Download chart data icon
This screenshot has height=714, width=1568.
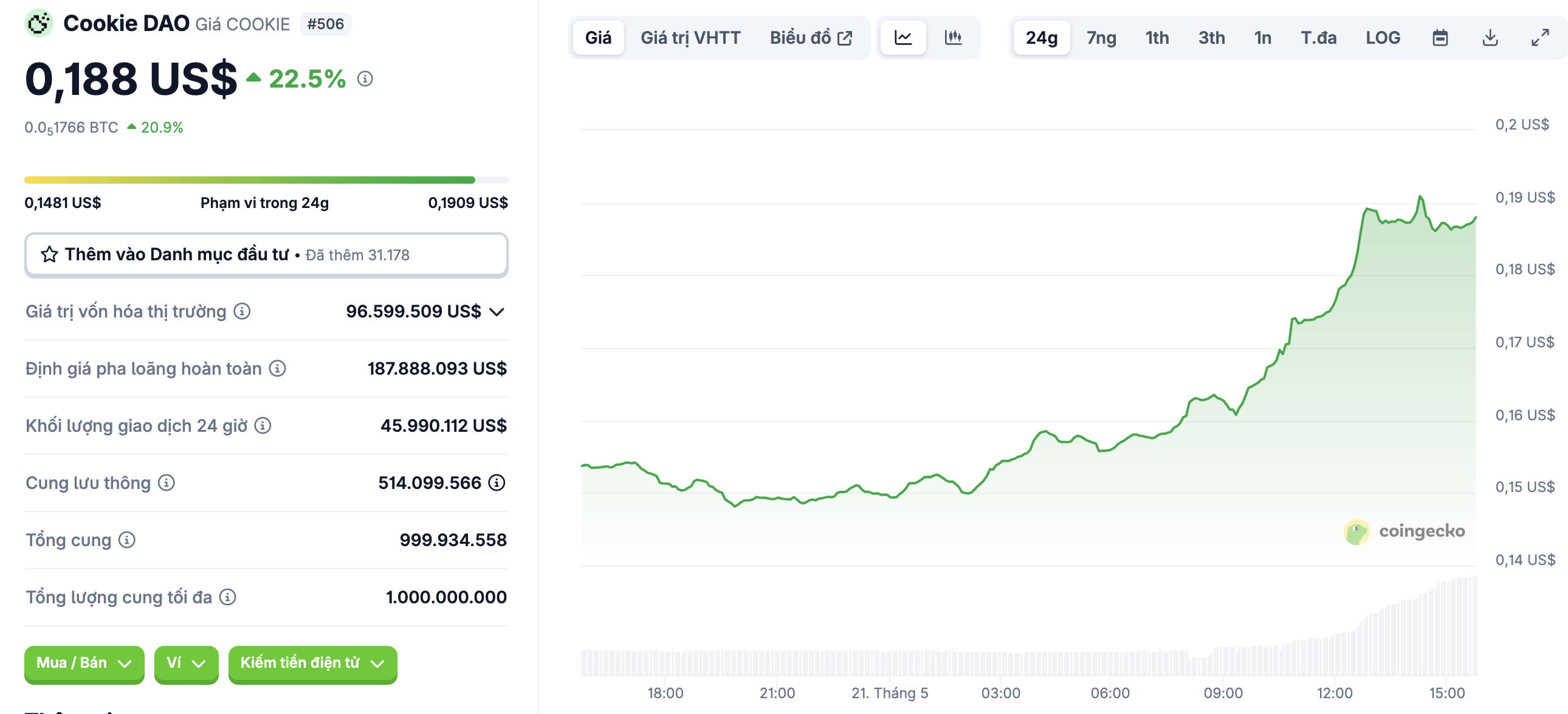coord(1490,38)
